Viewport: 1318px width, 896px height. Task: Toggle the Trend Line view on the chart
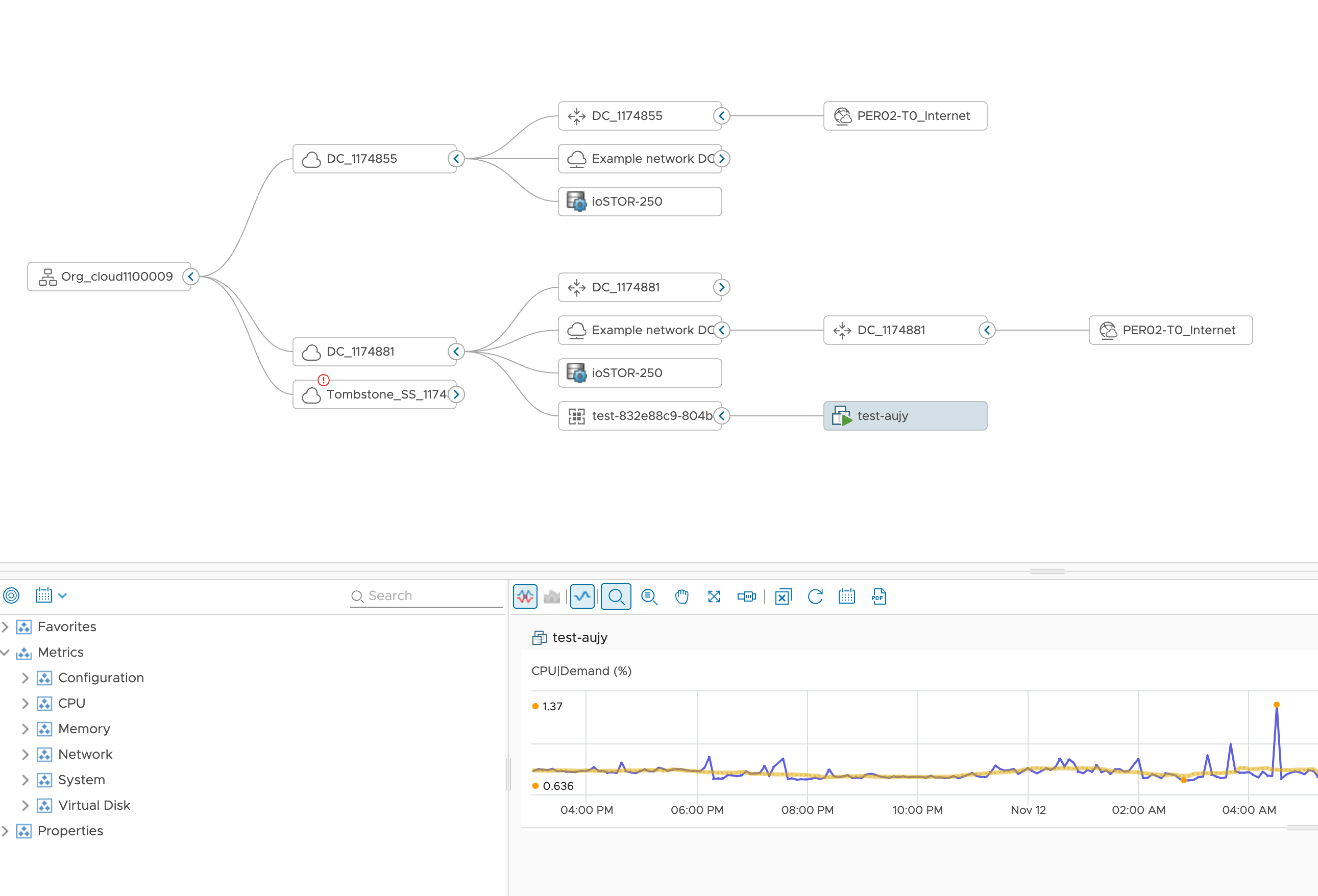tap(582, 596)
